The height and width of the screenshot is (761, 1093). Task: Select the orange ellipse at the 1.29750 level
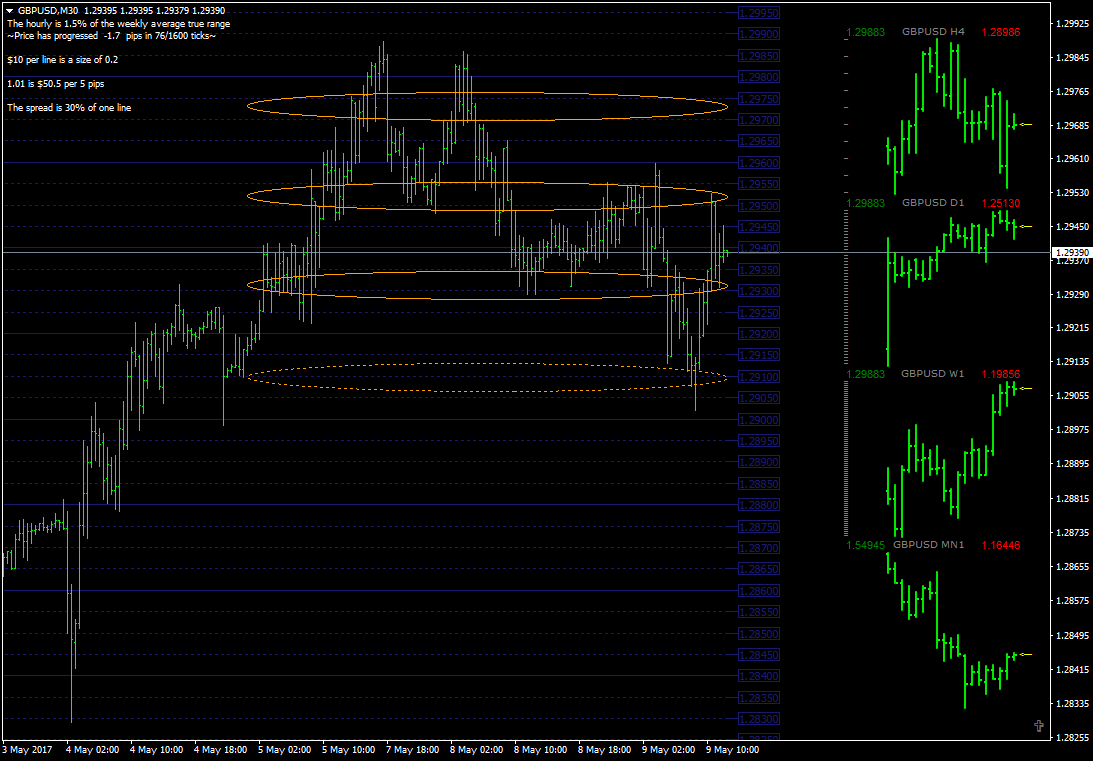[488, 106]
